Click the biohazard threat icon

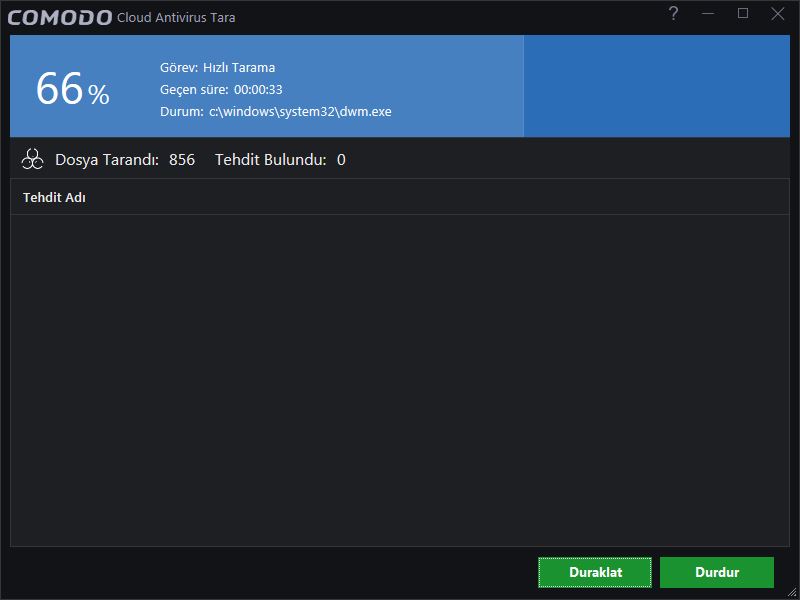tap(33, 159)
